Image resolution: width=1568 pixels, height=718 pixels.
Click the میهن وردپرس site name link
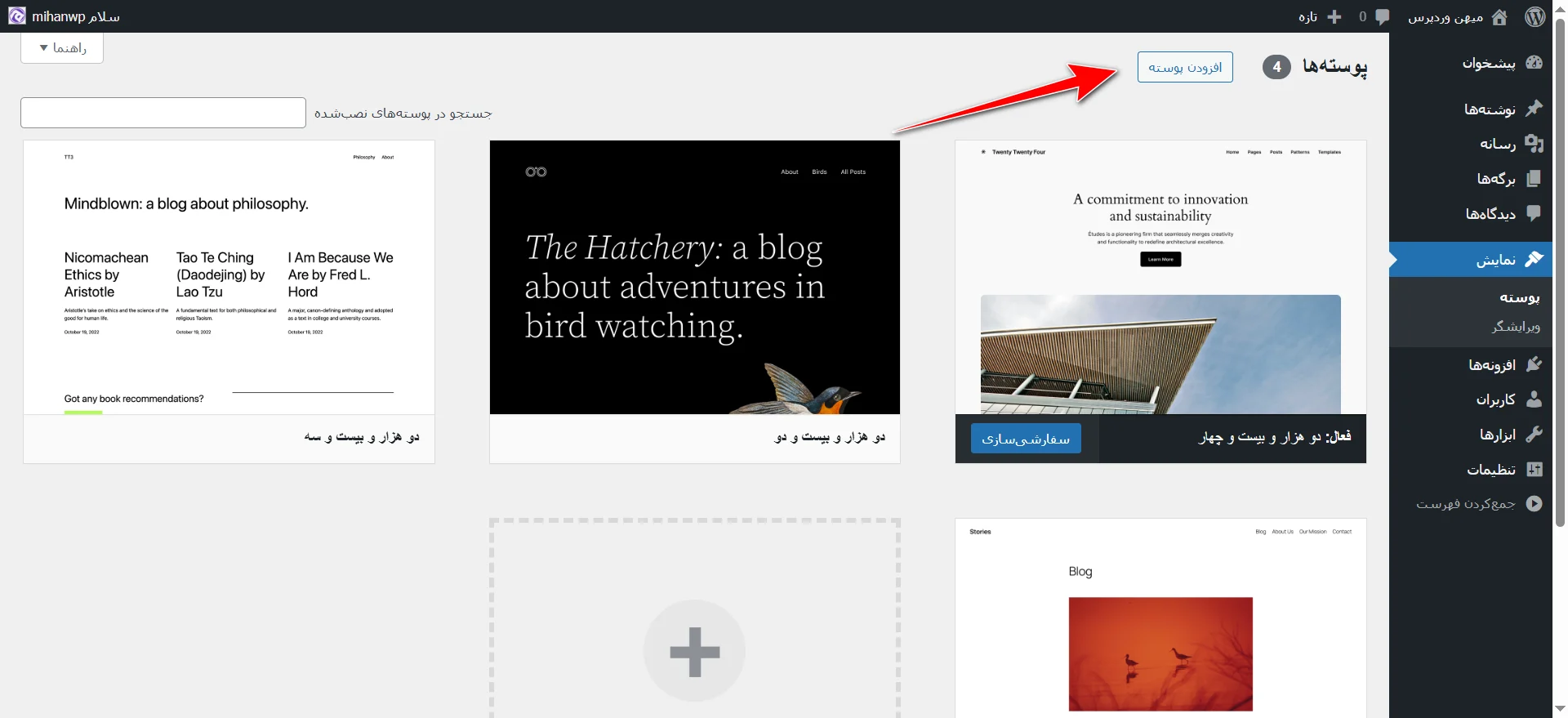coord(1445,16)
